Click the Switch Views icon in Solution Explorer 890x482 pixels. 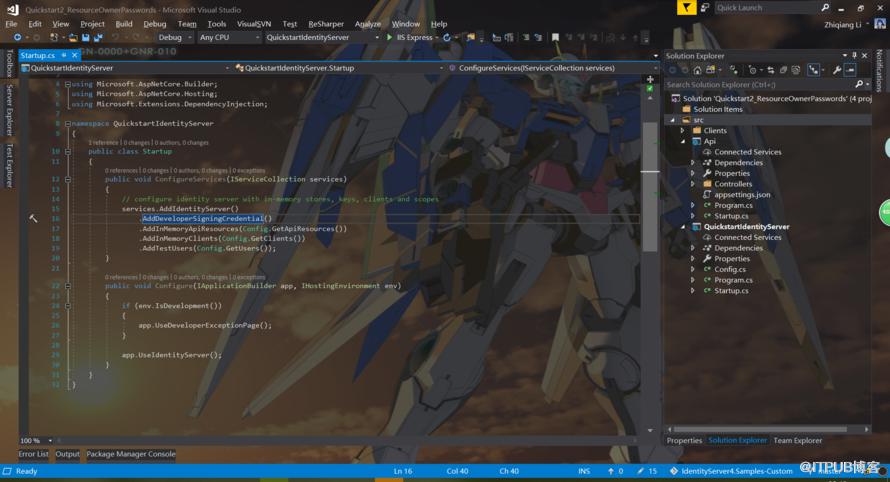(710, 70)
